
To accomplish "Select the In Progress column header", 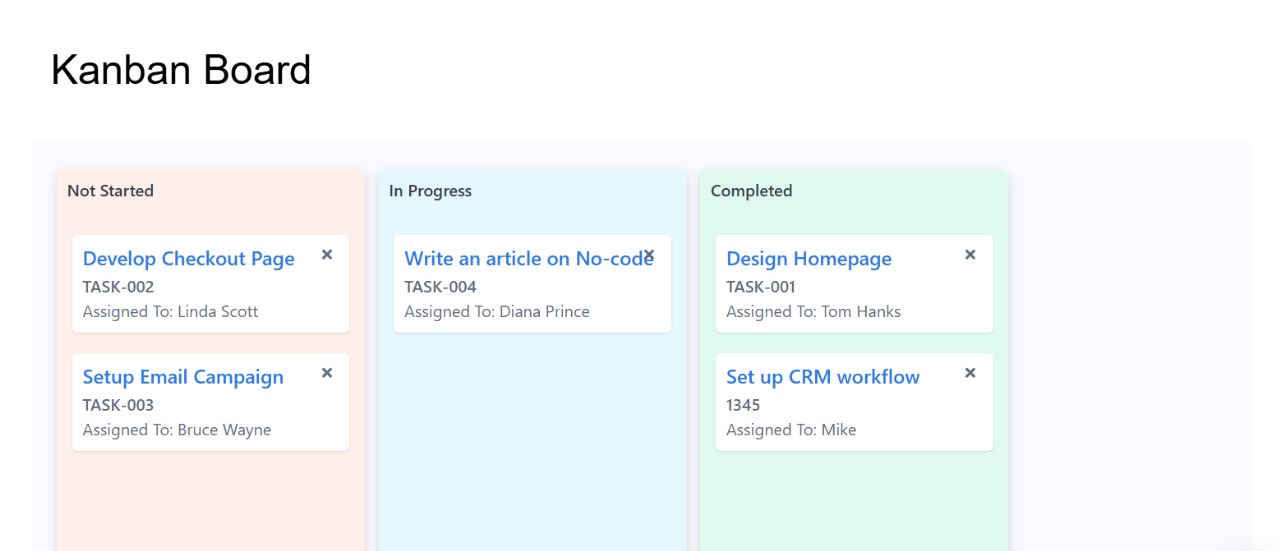I will [430, 191].
